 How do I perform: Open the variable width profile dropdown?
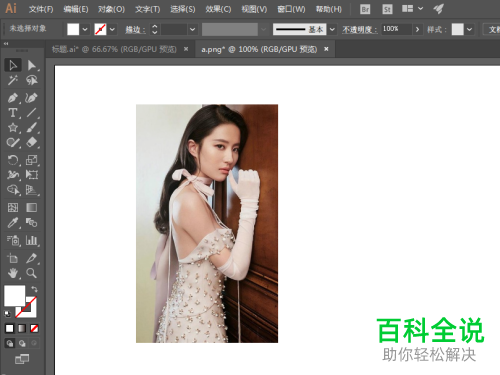coord(264,29)
